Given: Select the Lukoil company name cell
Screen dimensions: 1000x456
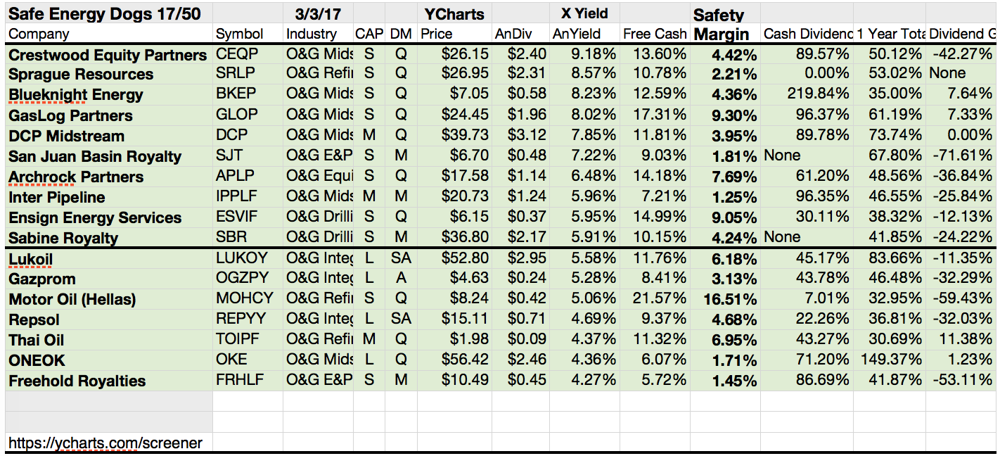Looking at the screenshot, I should [109, 258].
